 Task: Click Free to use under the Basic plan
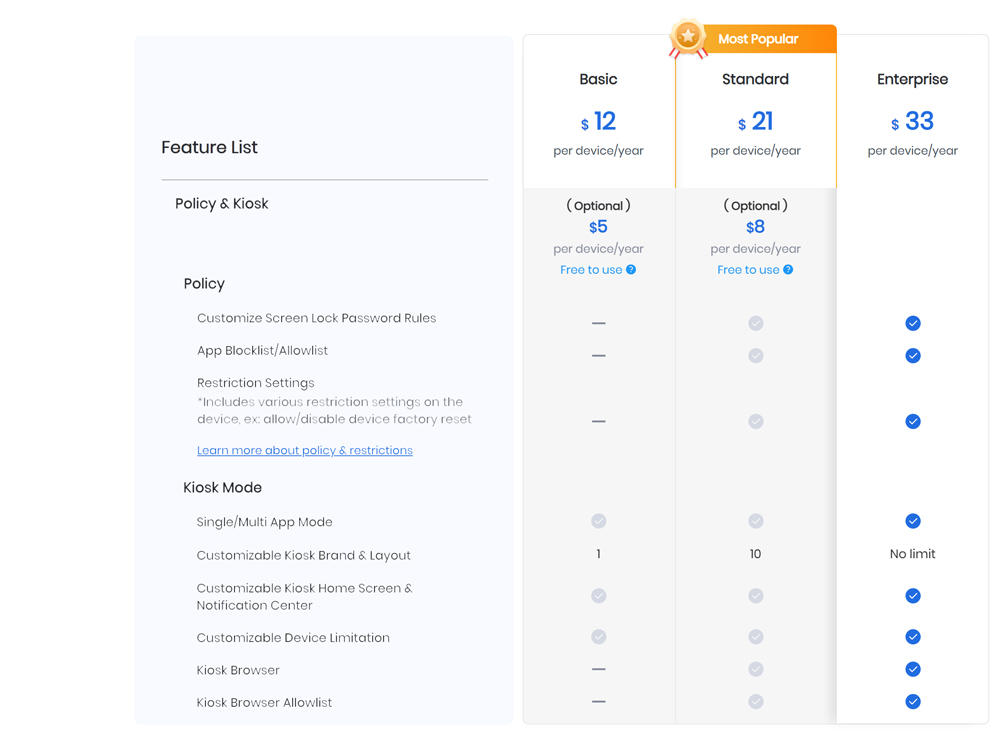point(591,269)
